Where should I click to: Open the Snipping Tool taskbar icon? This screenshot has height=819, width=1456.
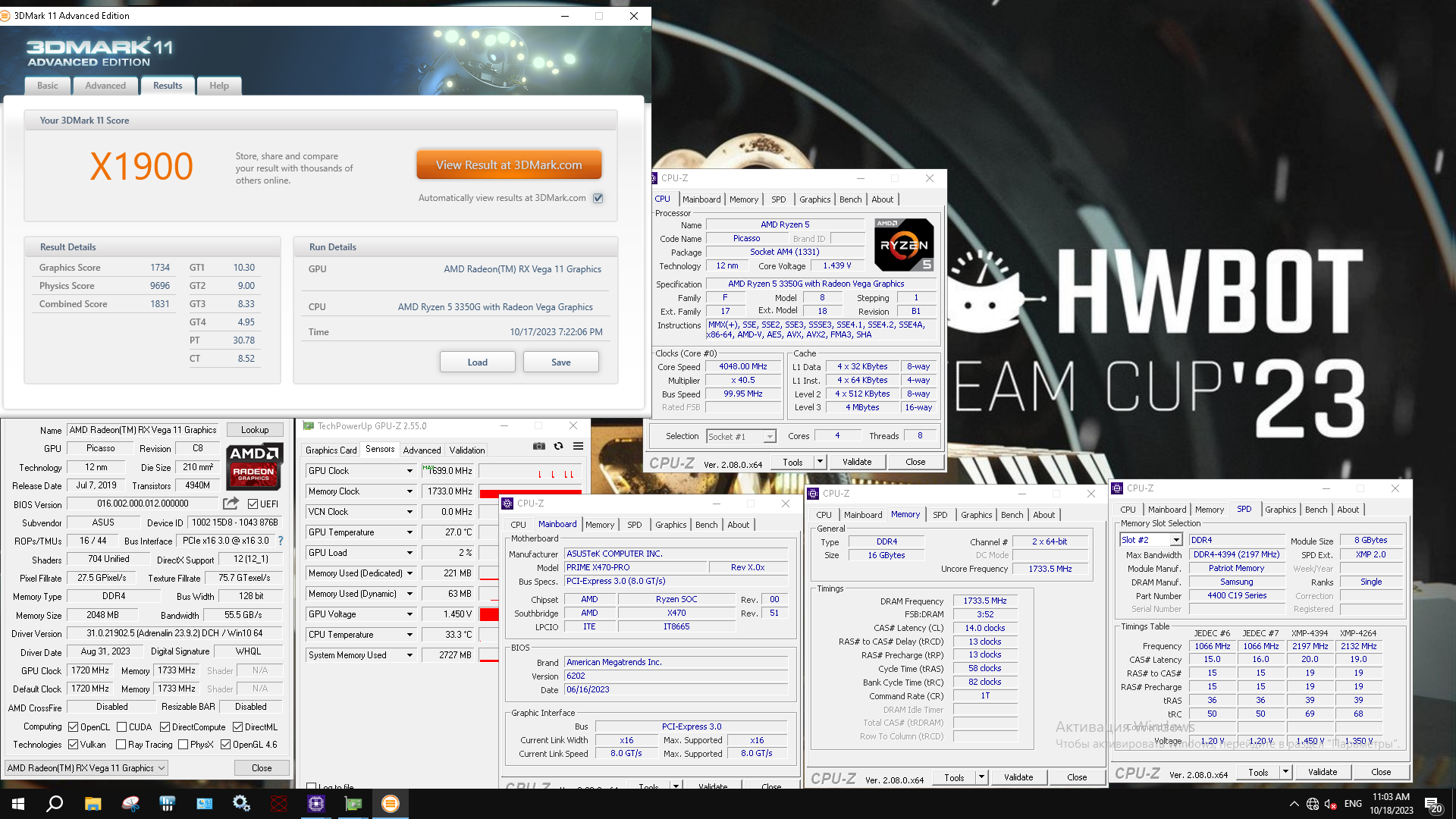[x=130, y=804]
